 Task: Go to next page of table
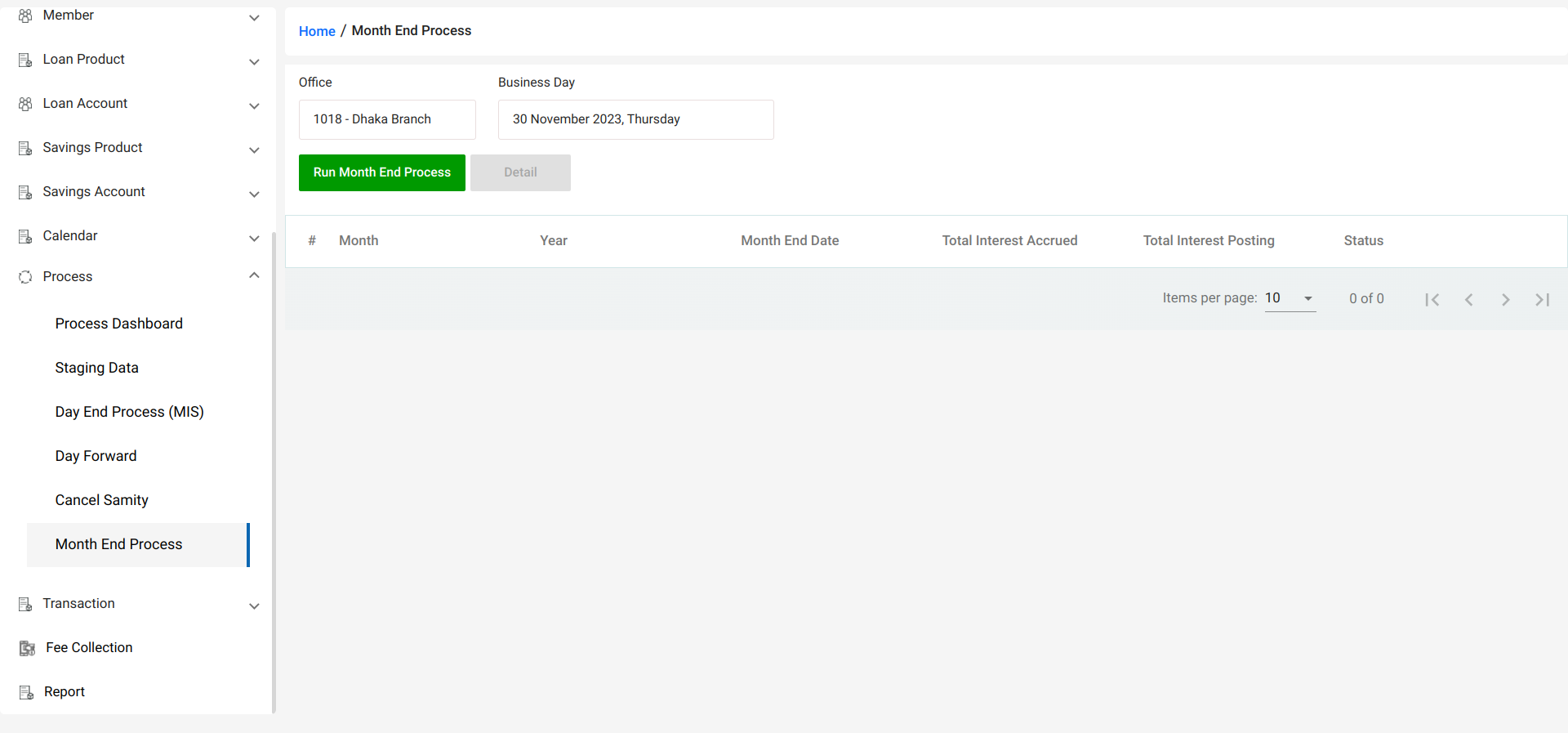(x=1505, y=300)
